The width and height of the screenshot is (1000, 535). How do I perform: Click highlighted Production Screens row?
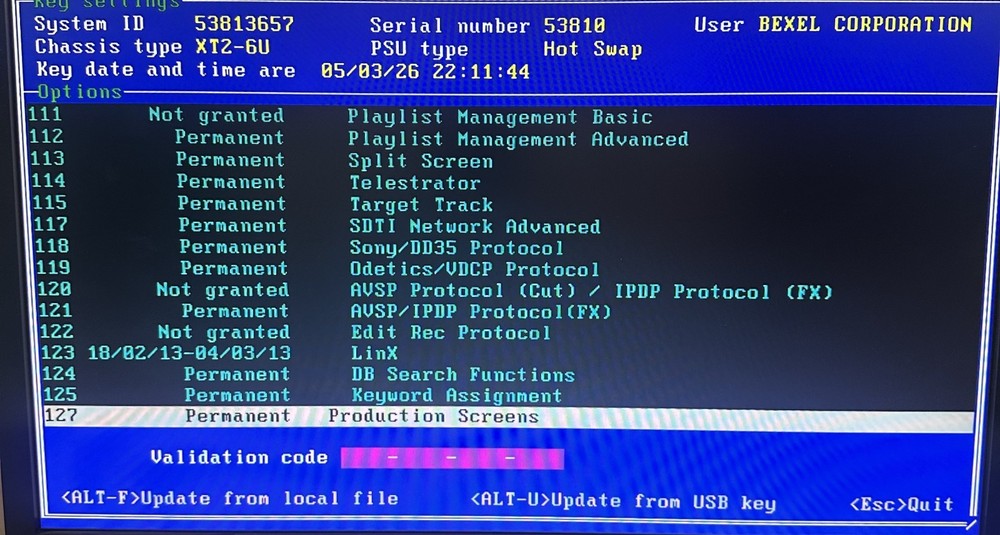click(x=508, y=416)
